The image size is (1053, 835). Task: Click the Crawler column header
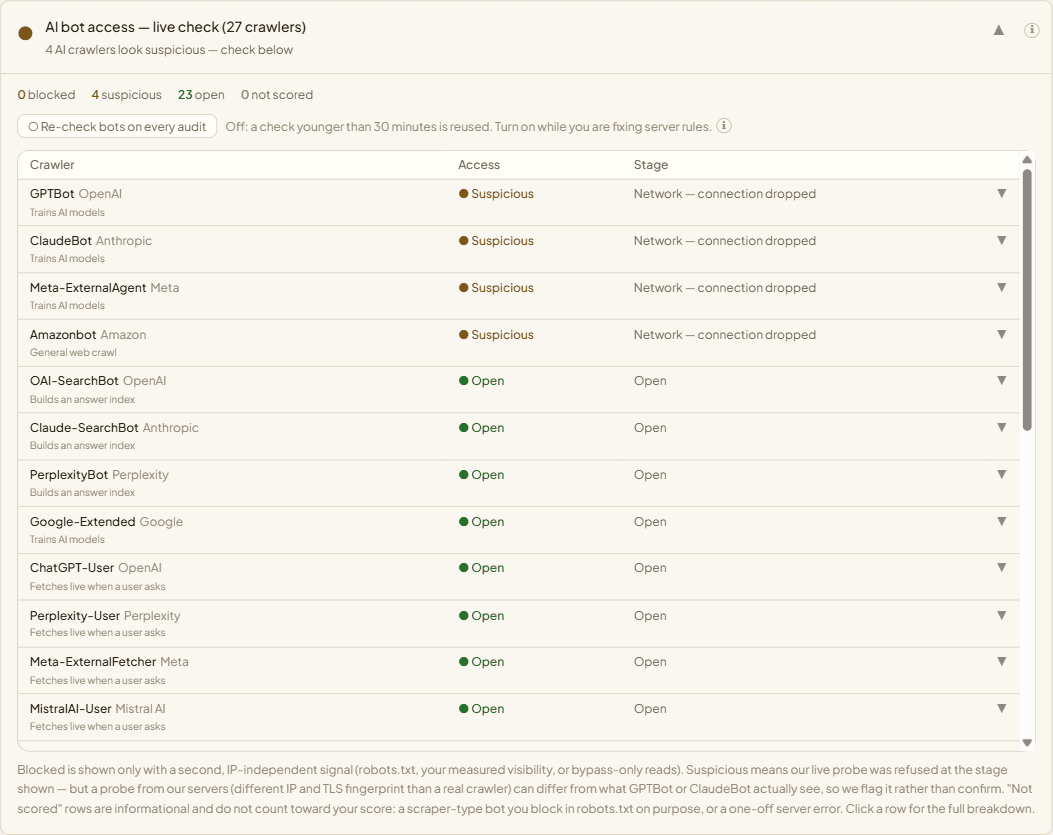tap(52, 165)
